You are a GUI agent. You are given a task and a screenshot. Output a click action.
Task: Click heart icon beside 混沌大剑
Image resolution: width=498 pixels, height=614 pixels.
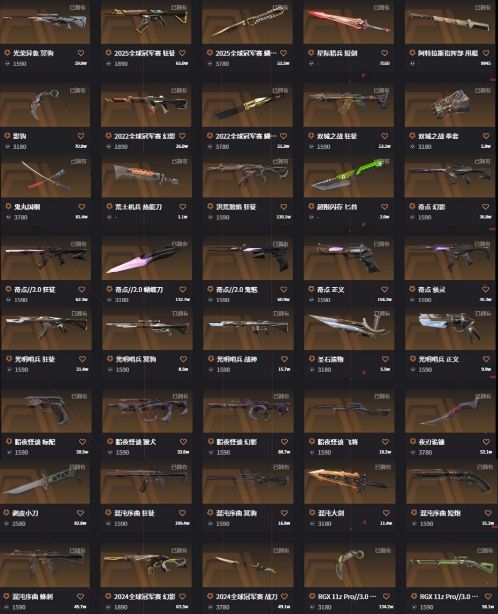[x=386, y=513]
